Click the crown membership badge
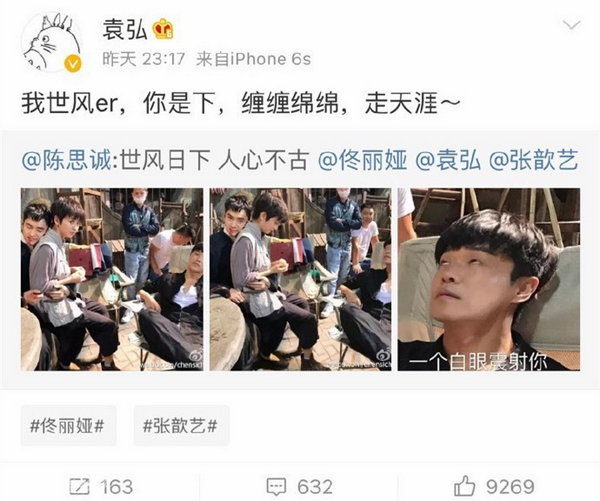600x501 pixels. point(163,29)
